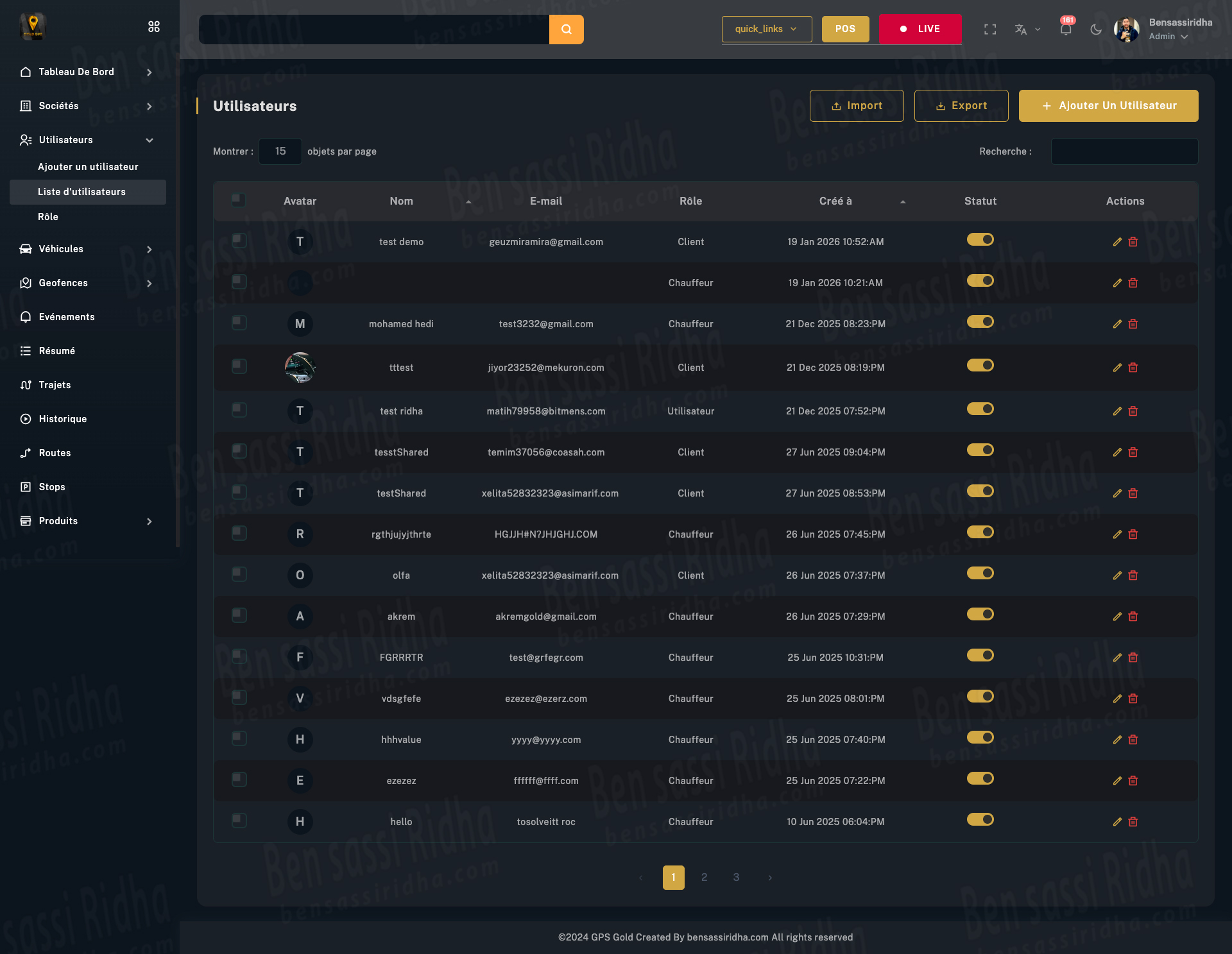Click delete trash icon for akrem
Viewport: 1232px width, 954px height.
pyautogui.click(x=1133, y=617)
